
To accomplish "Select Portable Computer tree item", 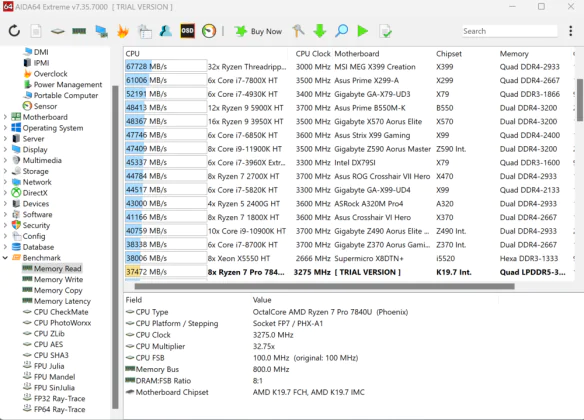I will pos(66,95).
